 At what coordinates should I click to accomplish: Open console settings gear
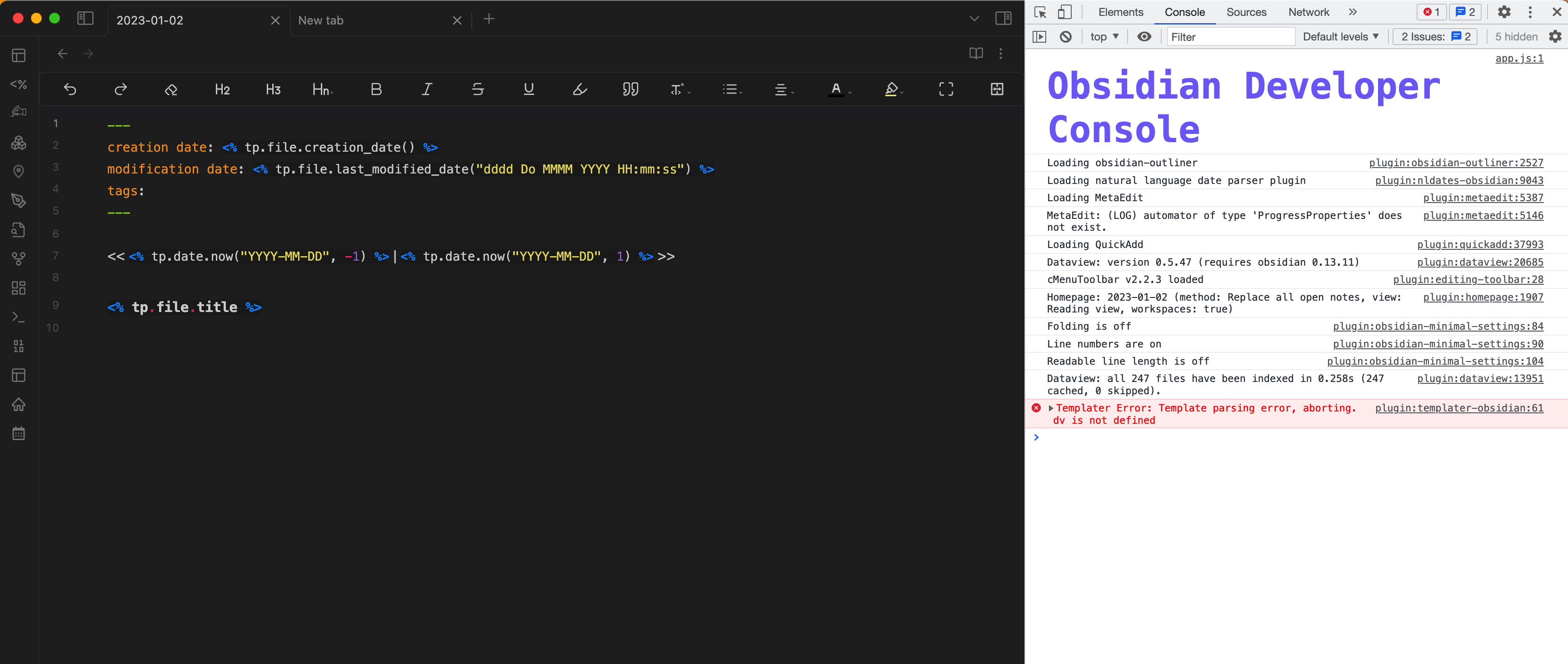pyautogui.click(x=1555, y=36)
